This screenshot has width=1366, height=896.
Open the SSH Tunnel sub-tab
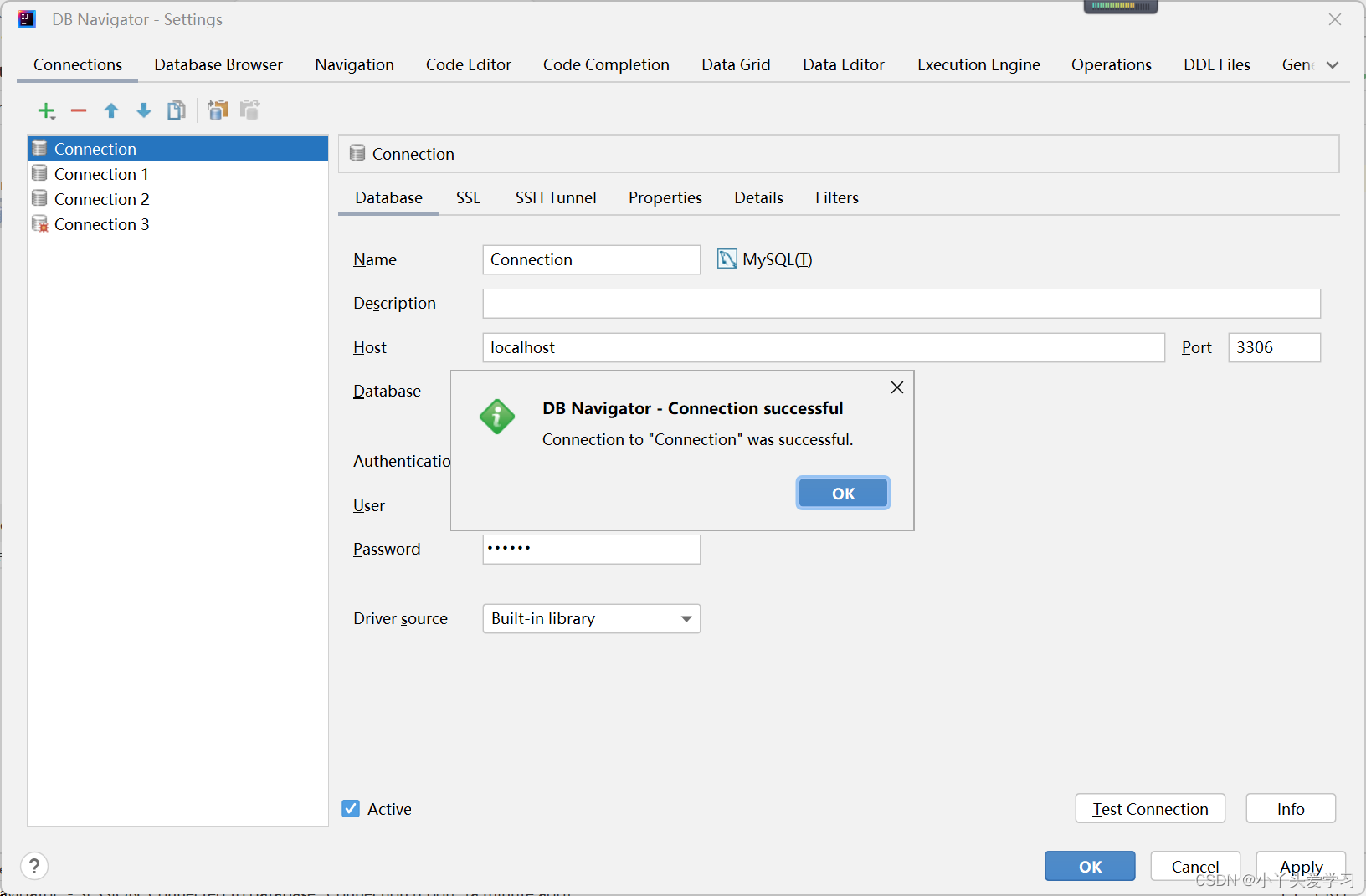[x=556, y=198]
